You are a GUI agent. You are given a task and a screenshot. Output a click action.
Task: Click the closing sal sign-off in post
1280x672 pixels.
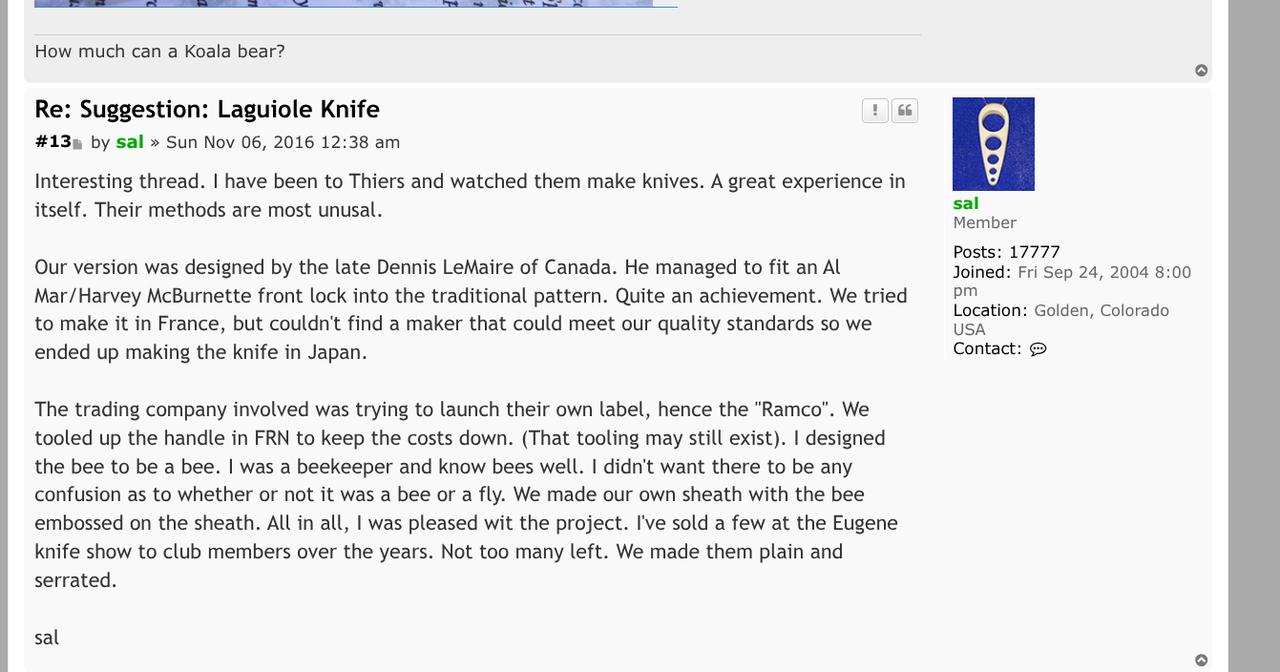[47, 637]
